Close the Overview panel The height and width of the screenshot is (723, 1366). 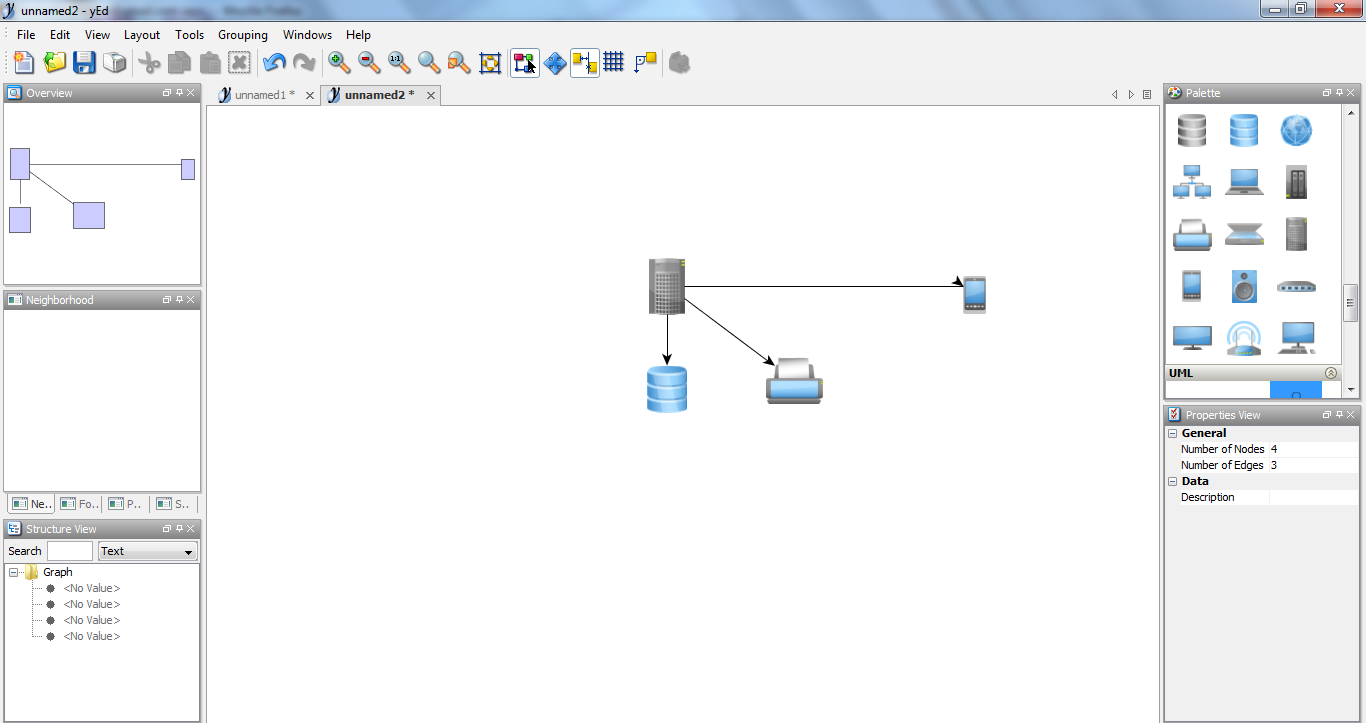pyautogui.click(x=191, y=93)
